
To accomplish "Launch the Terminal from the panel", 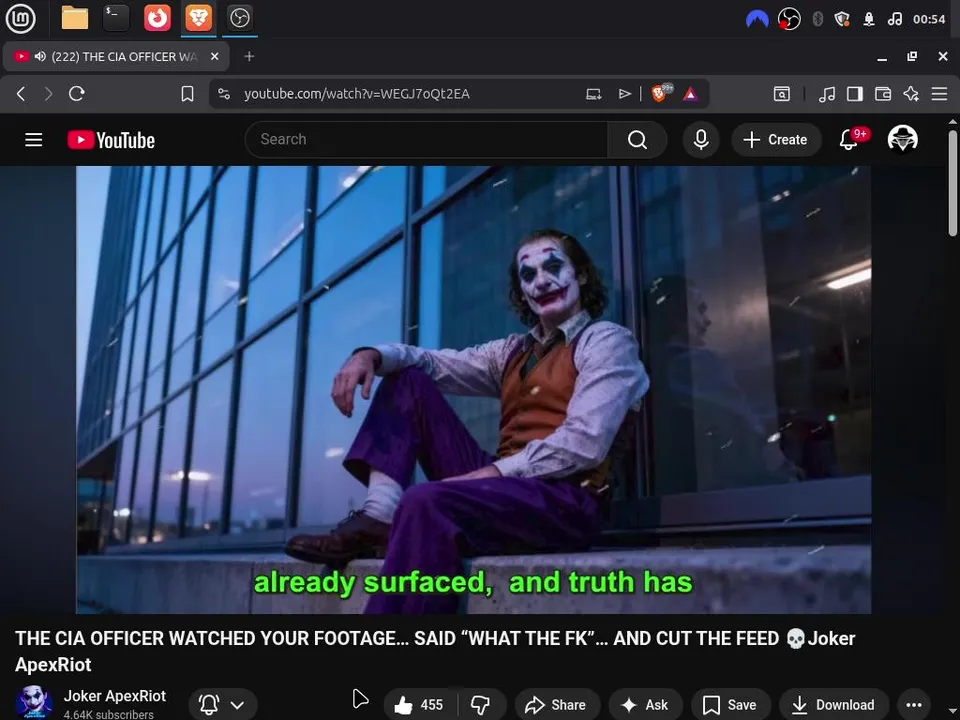I will tap(116, 18).
